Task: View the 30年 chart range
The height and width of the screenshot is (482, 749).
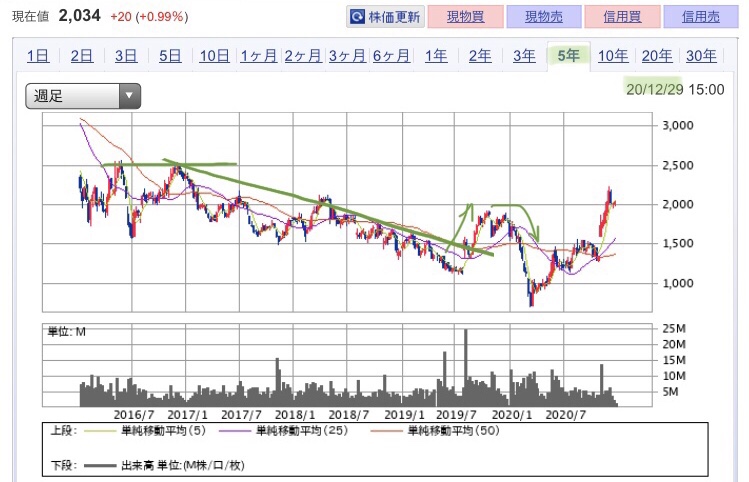Action: (700, 56)
